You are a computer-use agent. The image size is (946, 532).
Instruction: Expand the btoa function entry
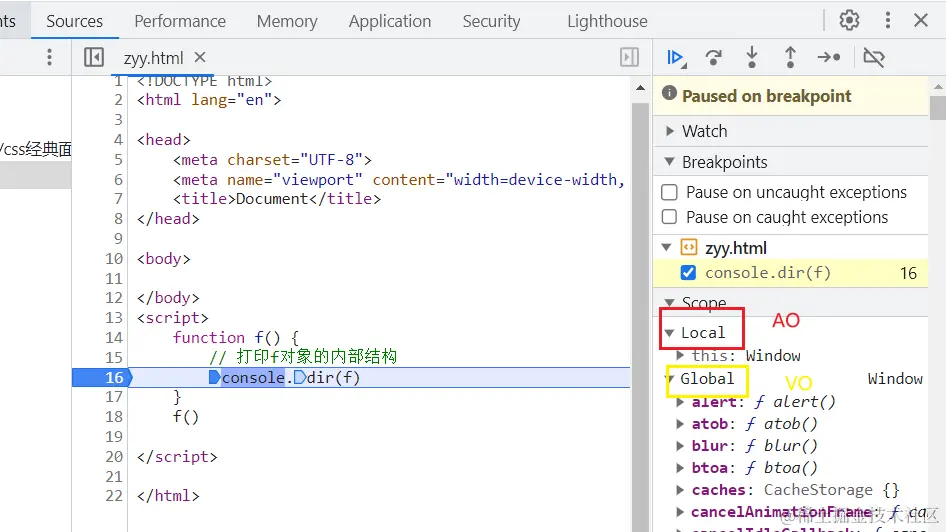coord(680,468)
